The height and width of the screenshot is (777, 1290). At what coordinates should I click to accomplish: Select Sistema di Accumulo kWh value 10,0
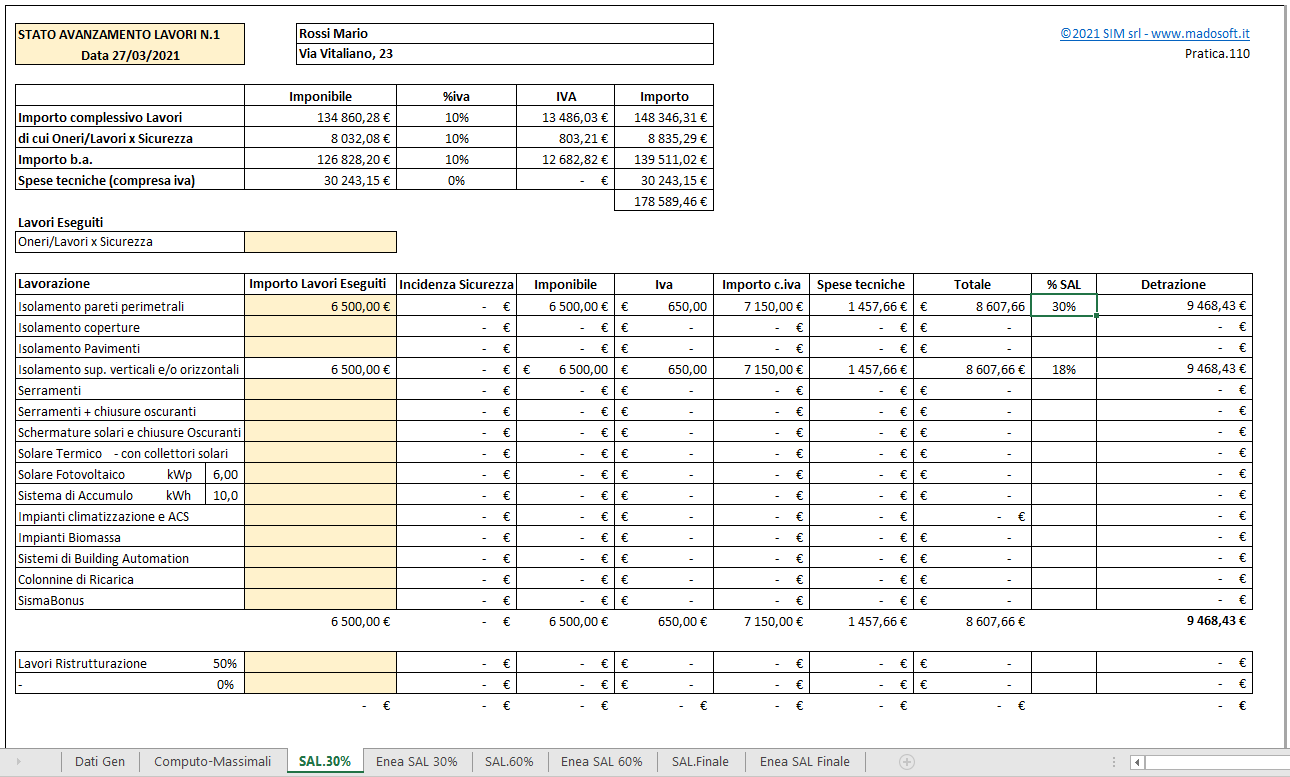click(225, 495)
